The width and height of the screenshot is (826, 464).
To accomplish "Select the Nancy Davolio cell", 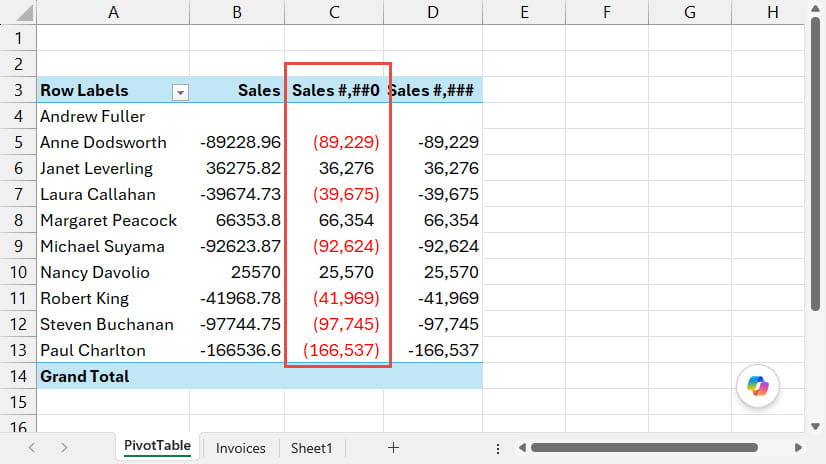I will [113, 272].
